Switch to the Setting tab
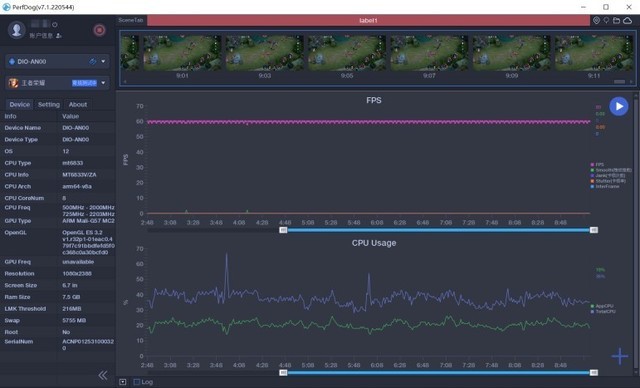Viewport: 640px width, 388px height. click(49, 104)
